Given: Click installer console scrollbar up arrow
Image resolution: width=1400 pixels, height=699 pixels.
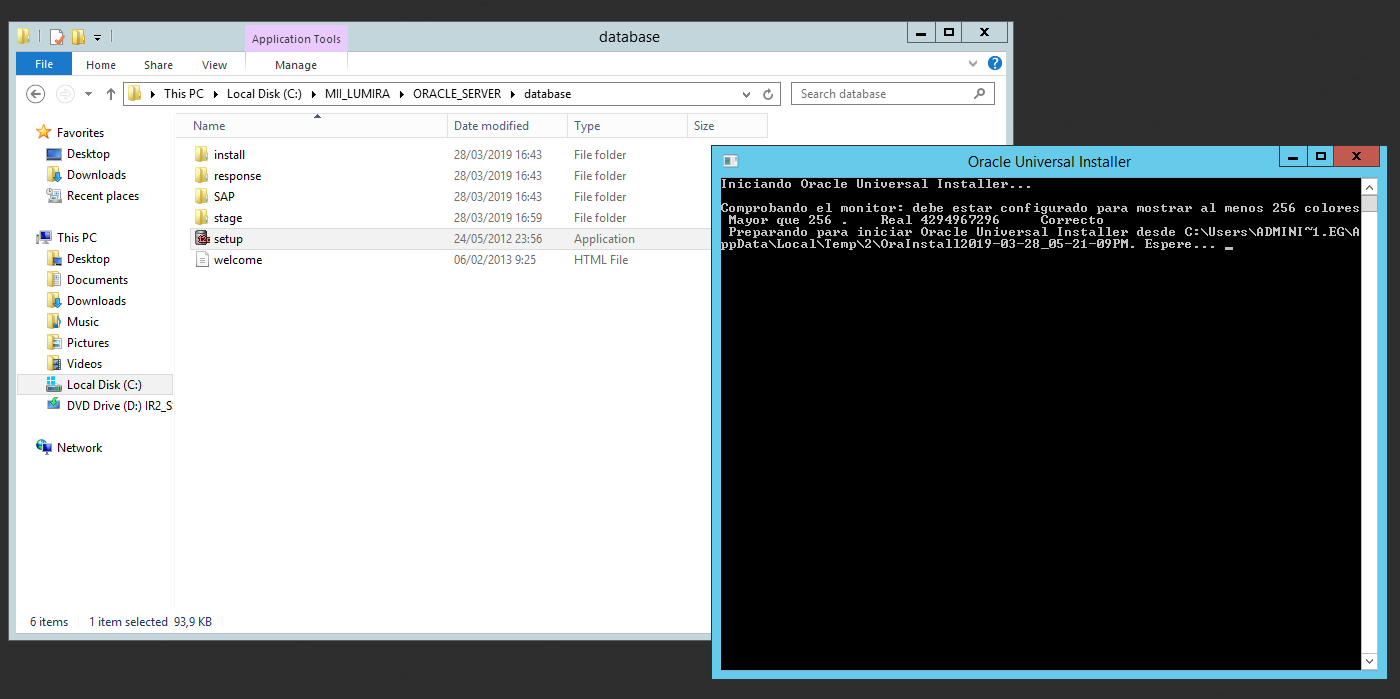Looking at the screenshot, I should click(x=1369, y=187).
